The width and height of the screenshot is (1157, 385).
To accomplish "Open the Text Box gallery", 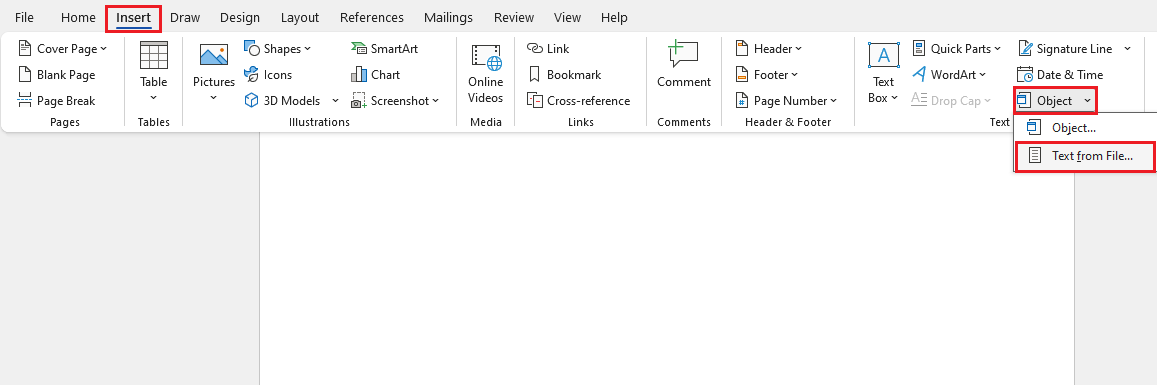I will click(x=883, y=73).
